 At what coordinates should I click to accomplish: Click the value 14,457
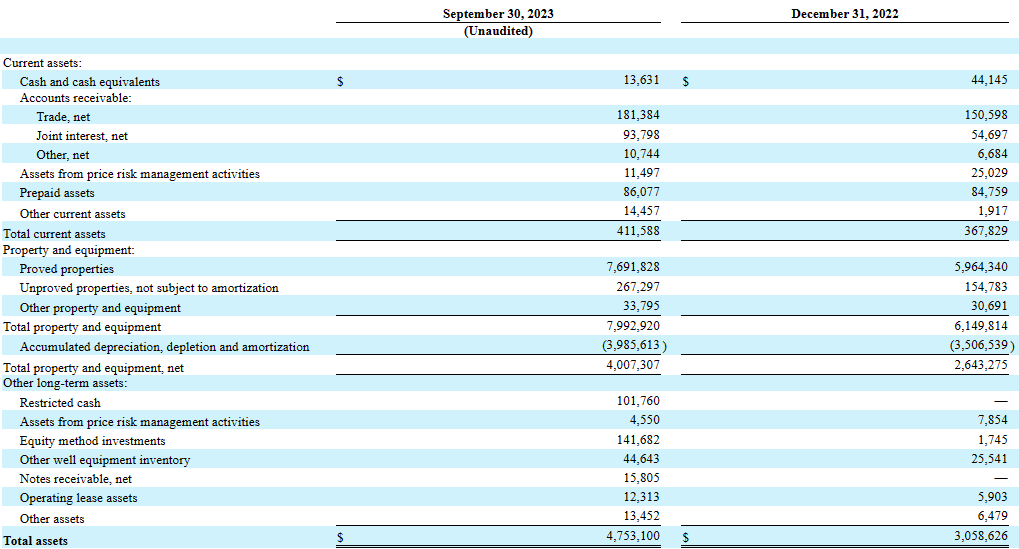641,211
